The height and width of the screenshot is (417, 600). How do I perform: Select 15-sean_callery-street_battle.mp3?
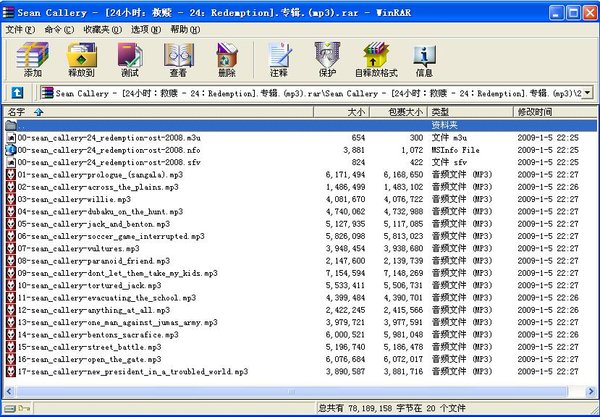click(x=90, y=347)
